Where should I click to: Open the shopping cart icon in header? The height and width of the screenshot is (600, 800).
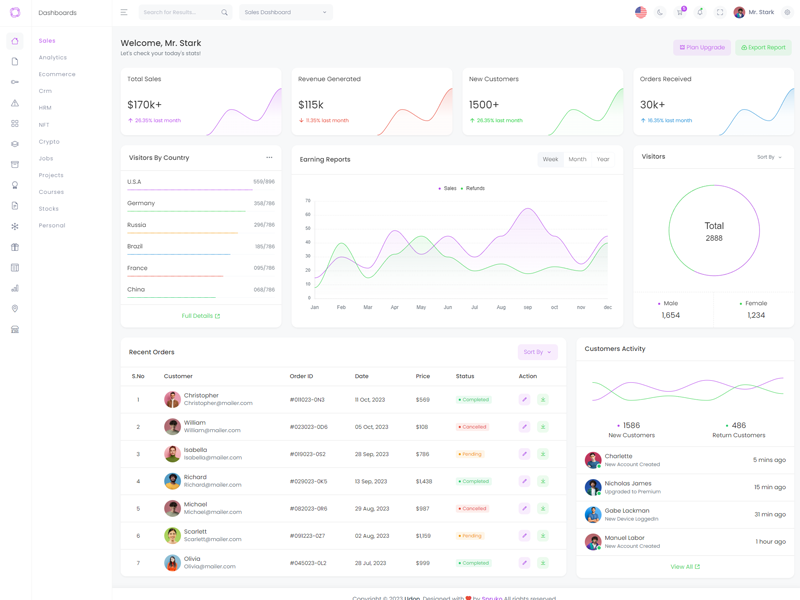click(x=680, y=12)
